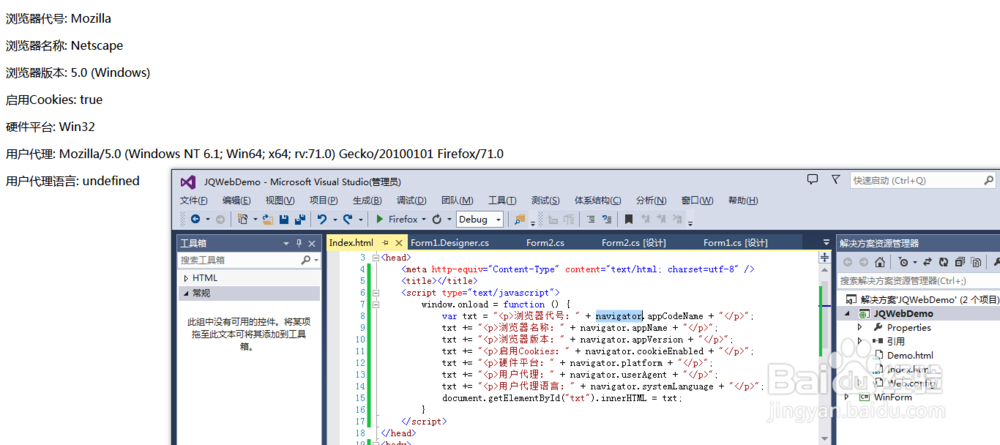Open the 调试(D) menu
Screen dimensions: 1000x445
(411, 200)
